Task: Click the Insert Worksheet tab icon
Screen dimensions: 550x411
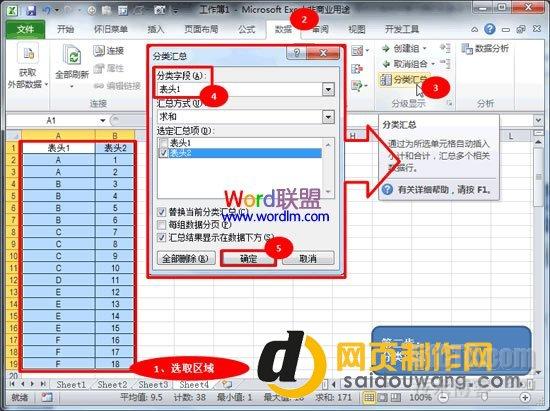Action: coord(227,384)
